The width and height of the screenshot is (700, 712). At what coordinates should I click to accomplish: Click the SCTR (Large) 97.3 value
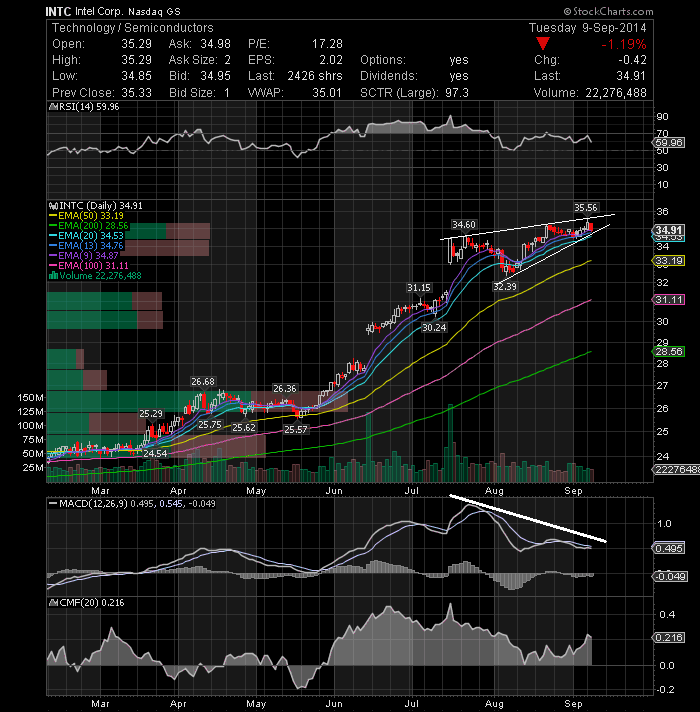(x=457, y=93)
